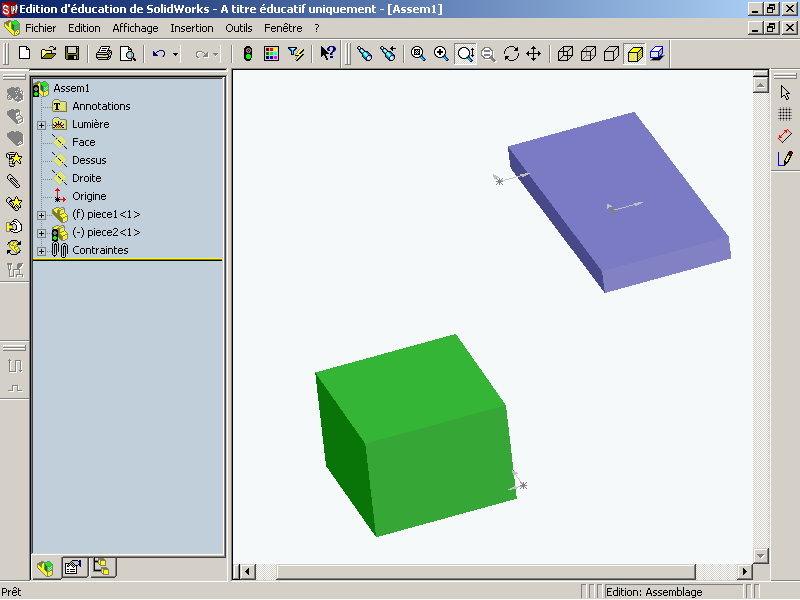
Task: Expand the (-) piece2<1> component
Action: tap(42, 233)
